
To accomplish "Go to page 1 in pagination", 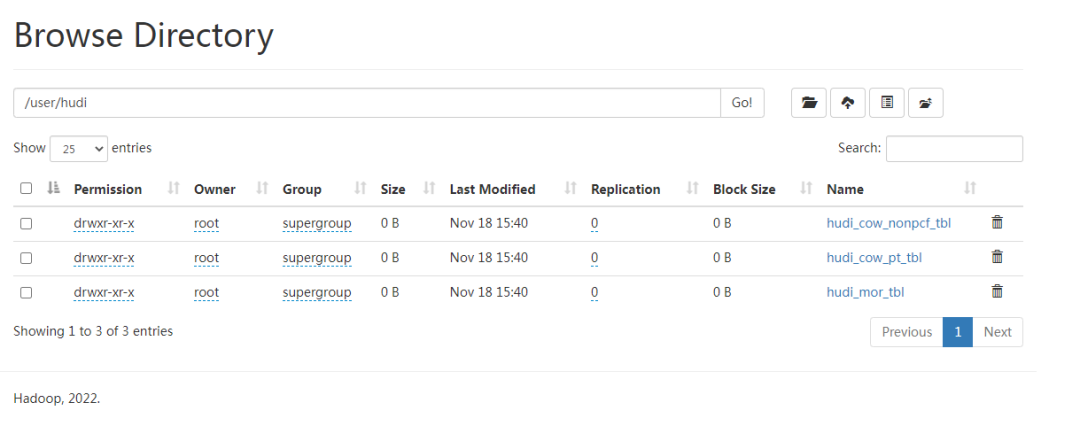I will [x=957, y=332].
